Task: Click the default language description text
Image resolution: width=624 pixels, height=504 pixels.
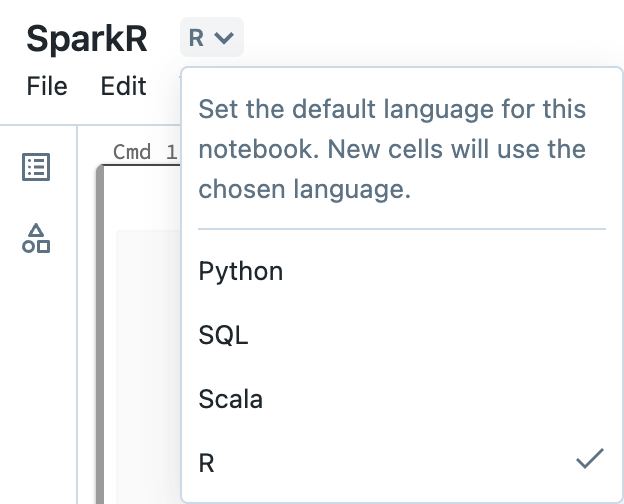Action: (x=392, y=149)
